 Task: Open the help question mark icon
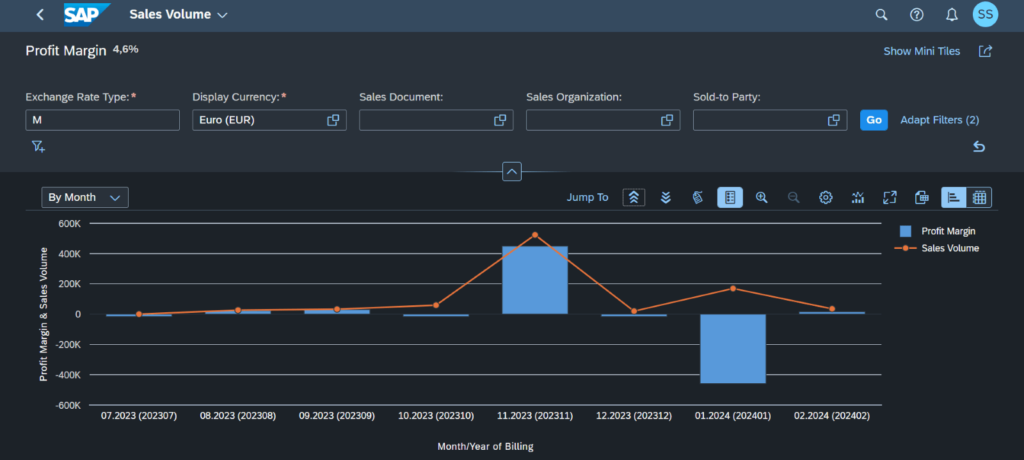coord(916,14)
